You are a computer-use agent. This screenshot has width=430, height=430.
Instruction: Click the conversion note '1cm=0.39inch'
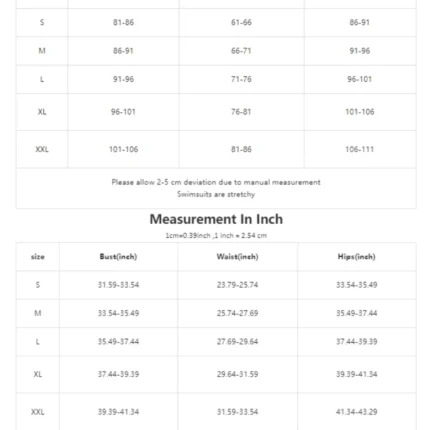(x=188, y=235)
